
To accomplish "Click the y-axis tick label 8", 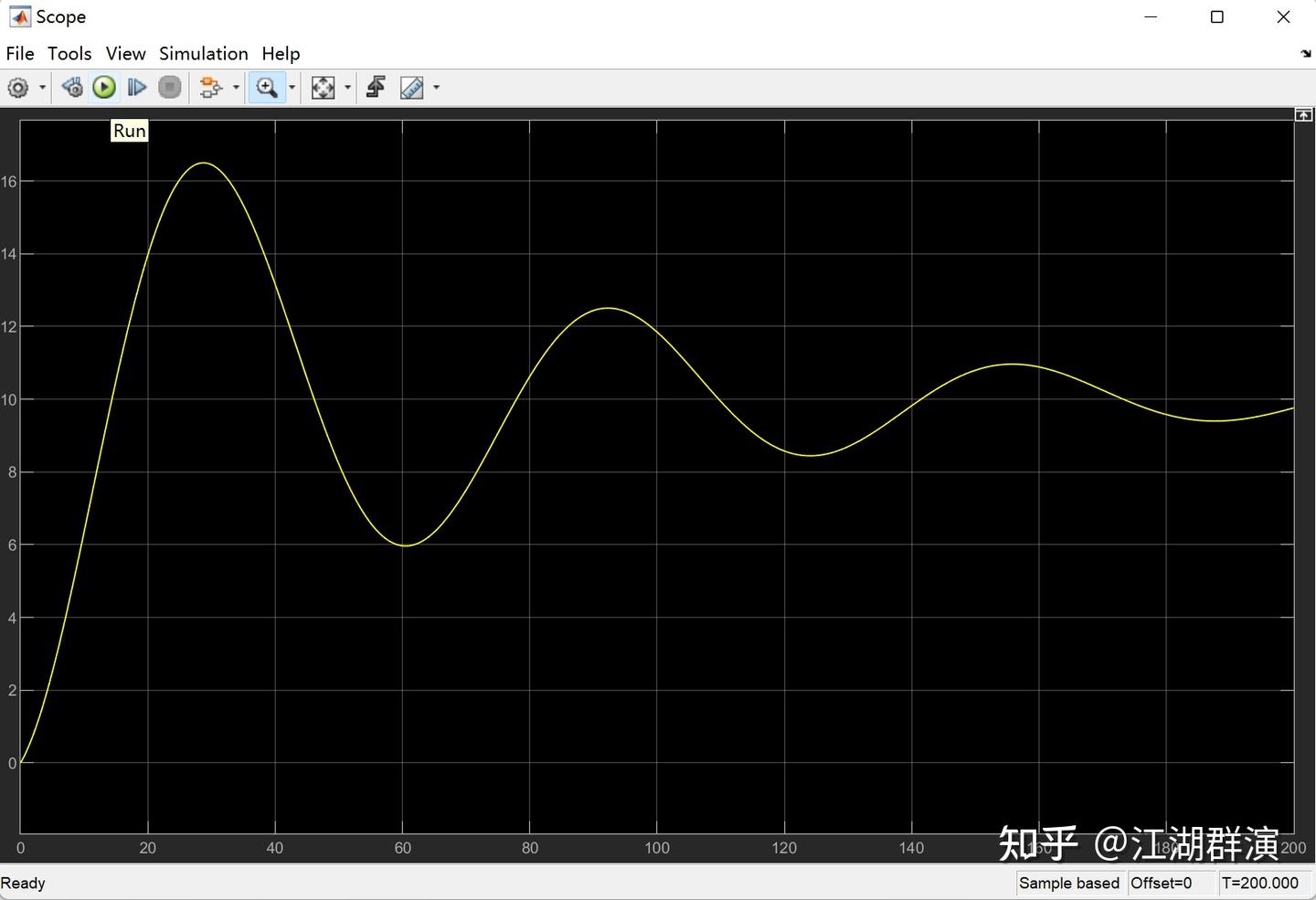I will coord(13,472).
